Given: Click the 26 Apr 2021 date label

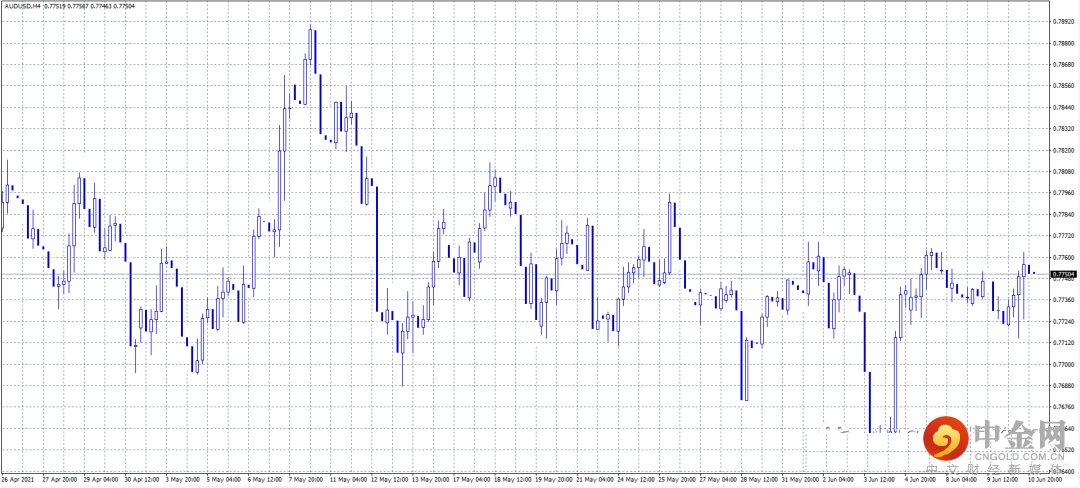Looking at the screenshot, I should pos(18,479).
